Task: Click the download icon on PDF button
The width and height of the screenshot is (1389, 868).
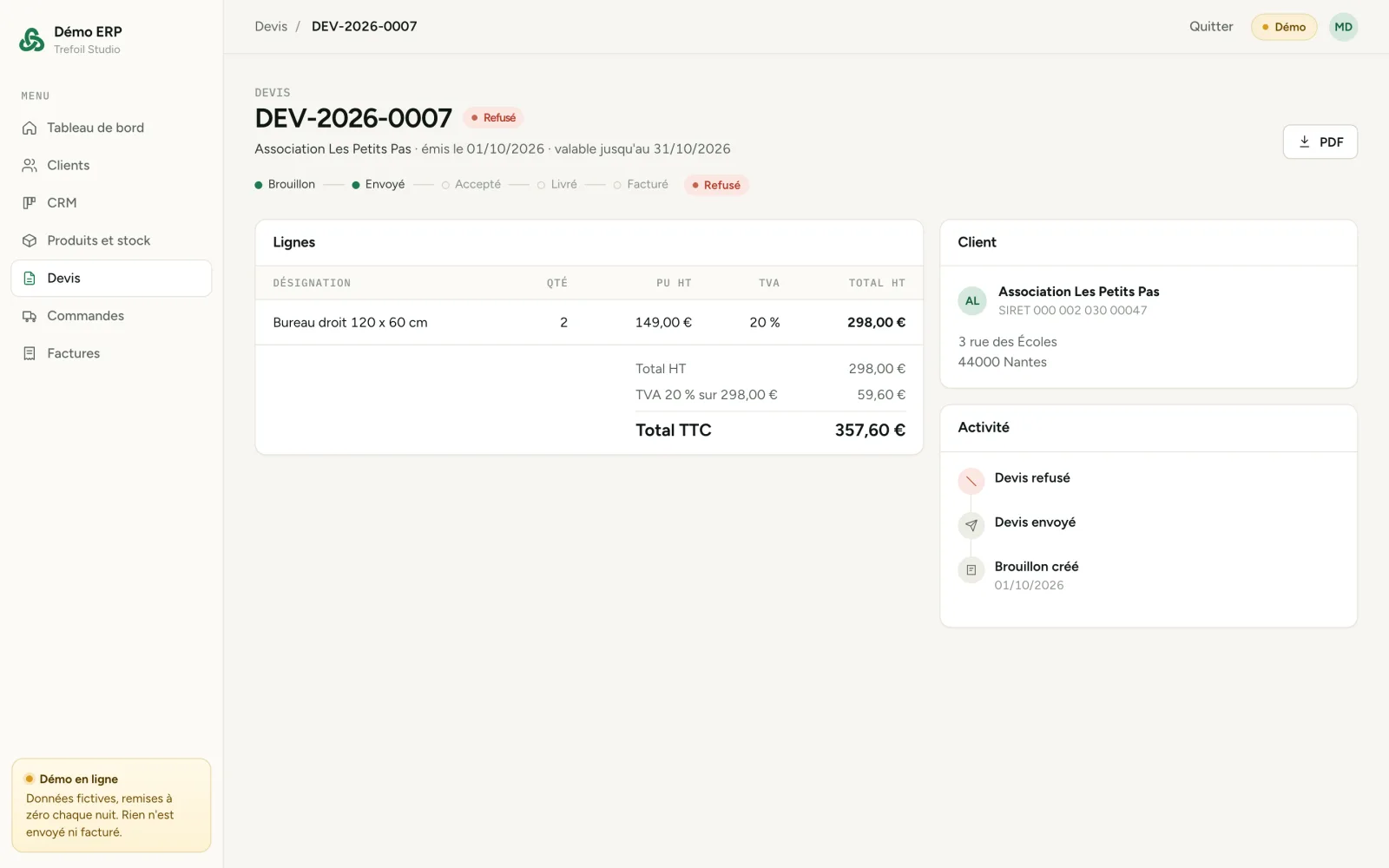Action: pos(1304,141)
